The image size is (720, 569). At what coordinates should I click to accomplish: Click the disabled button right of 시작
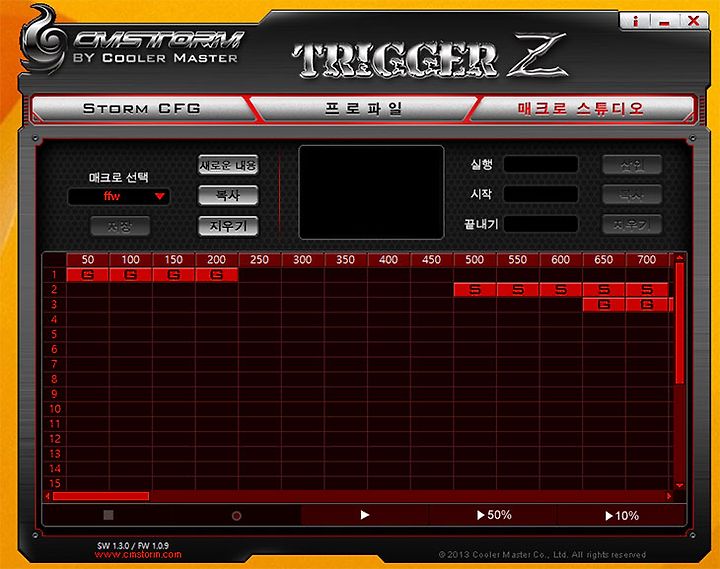point(632,194)
